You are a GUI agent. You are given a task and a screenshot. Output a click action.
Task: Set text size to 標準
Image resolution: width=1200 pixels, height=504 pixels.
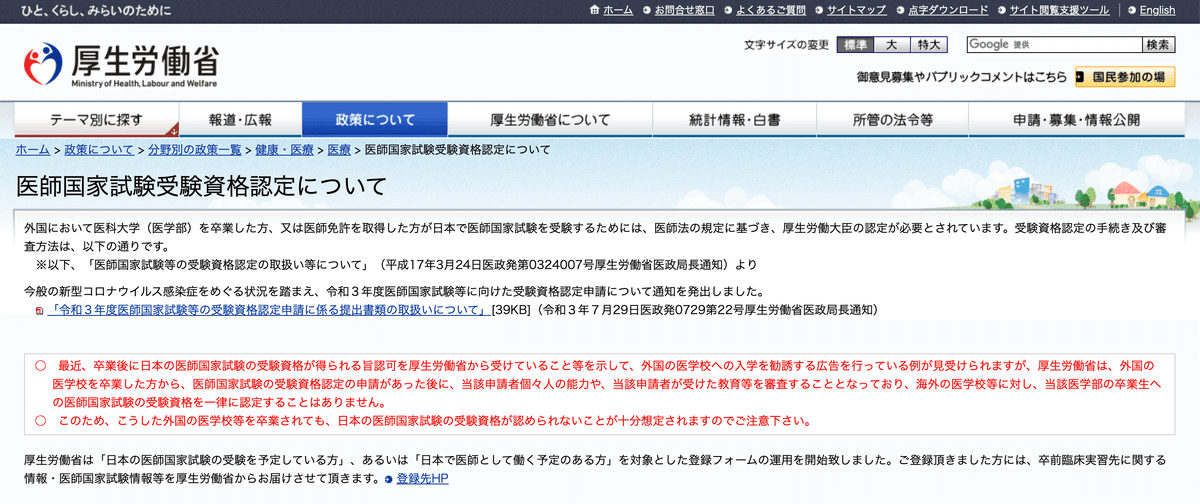coord(855,45)
